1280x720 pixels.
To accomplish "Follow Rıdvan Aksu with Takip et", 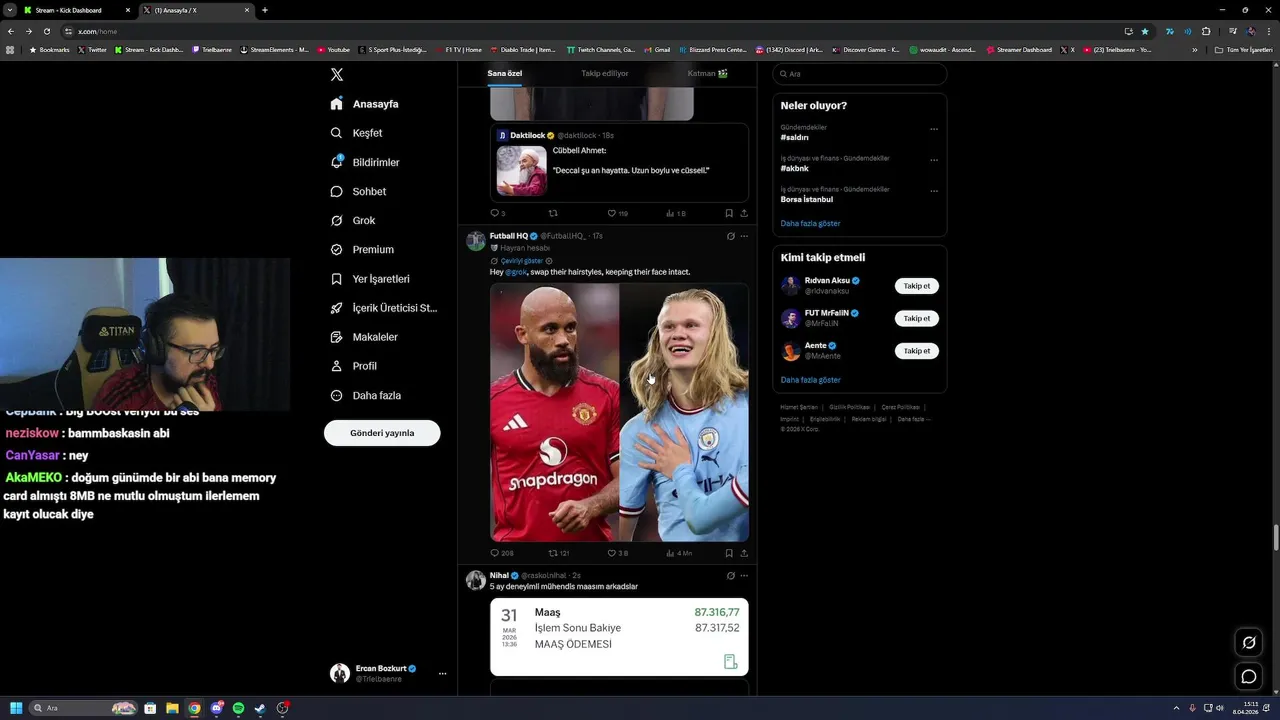I will tap(917, 286).
